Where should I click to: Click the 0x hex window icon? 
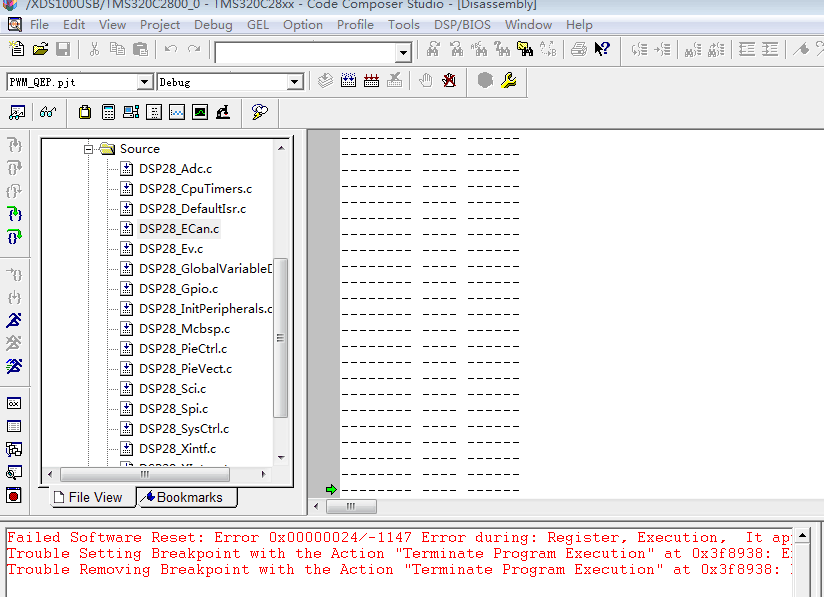[x=14, y=403]
